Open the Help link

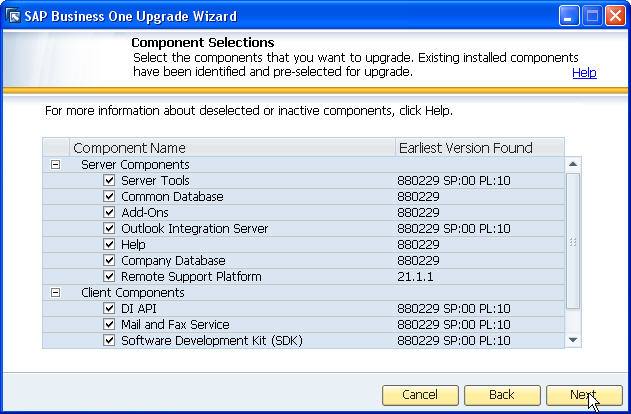click(584, 73)
